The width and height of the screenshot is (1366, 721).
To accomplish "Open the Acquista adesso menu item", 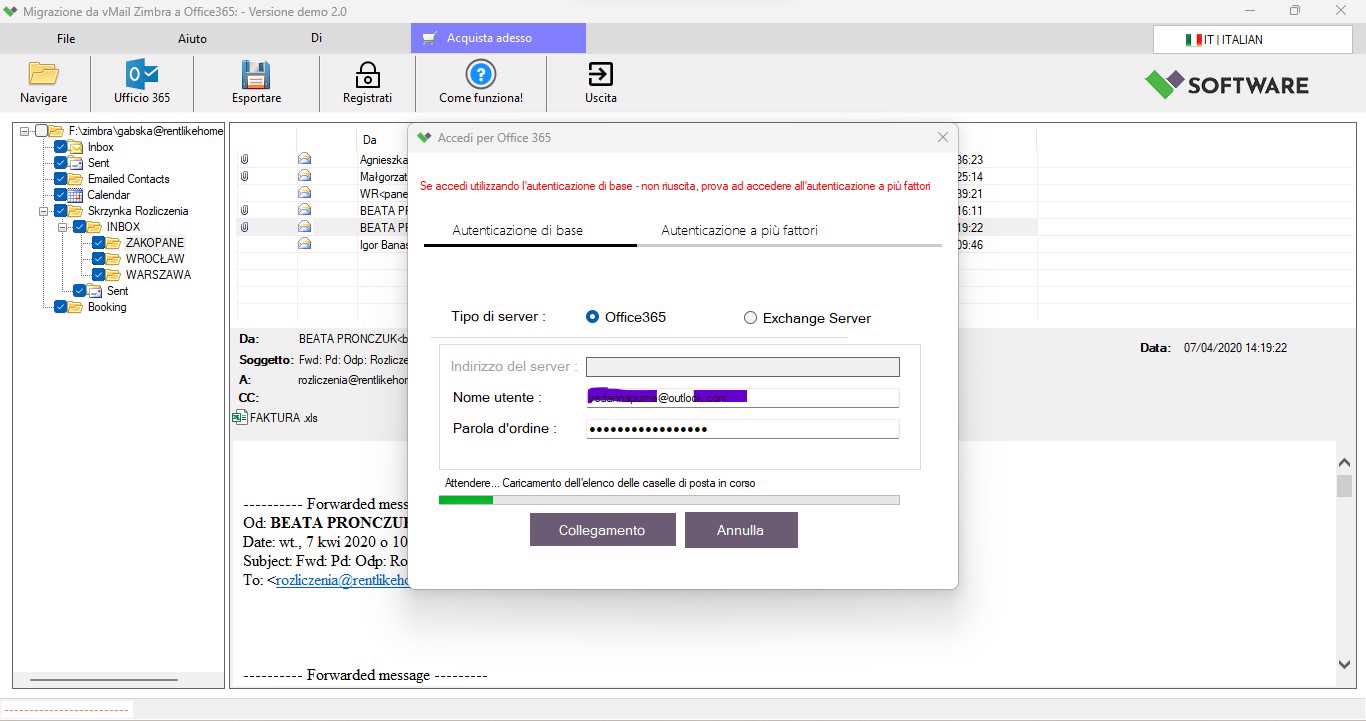I will pyautogui.click(x=498, y=38).
